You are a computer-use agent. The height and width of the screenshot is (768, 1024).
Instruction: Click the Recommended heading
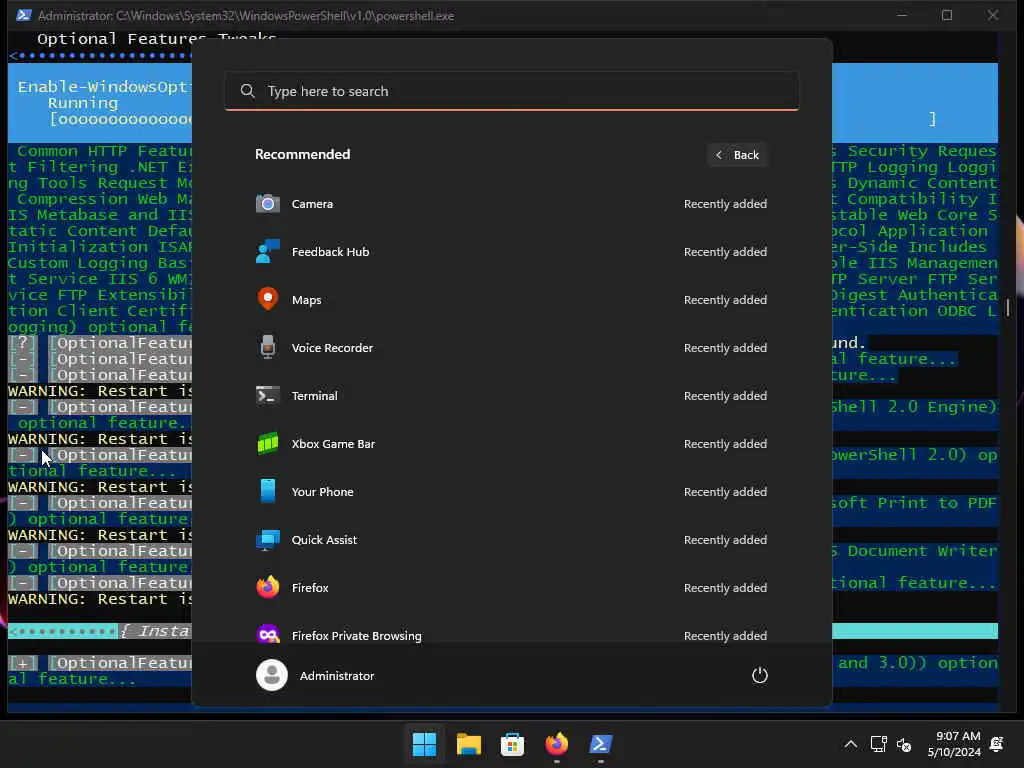pyautogui.click(x=302, y=154)
